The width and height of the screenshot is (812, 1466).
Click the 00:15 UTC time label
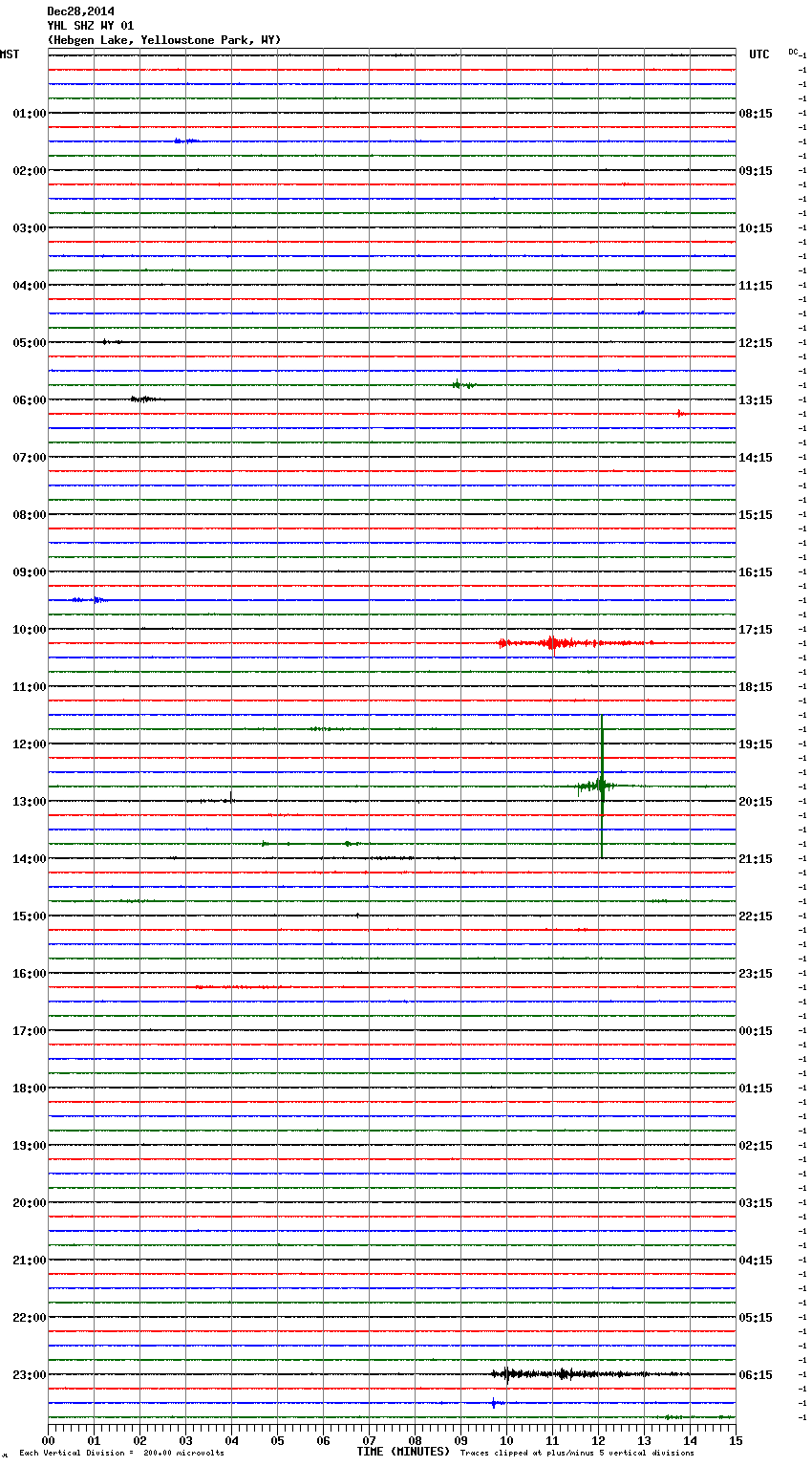(756, 1031)
